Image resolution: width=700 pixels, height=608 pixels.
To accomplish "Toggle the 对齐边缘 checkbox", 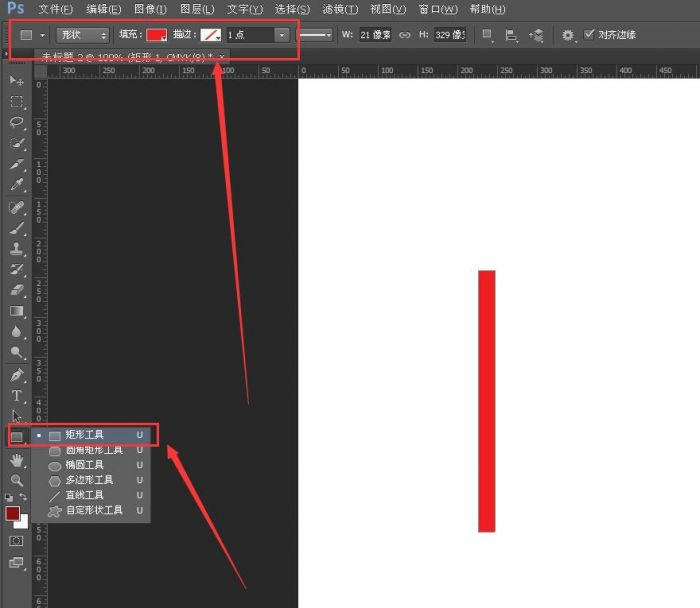I will [589, 35].
